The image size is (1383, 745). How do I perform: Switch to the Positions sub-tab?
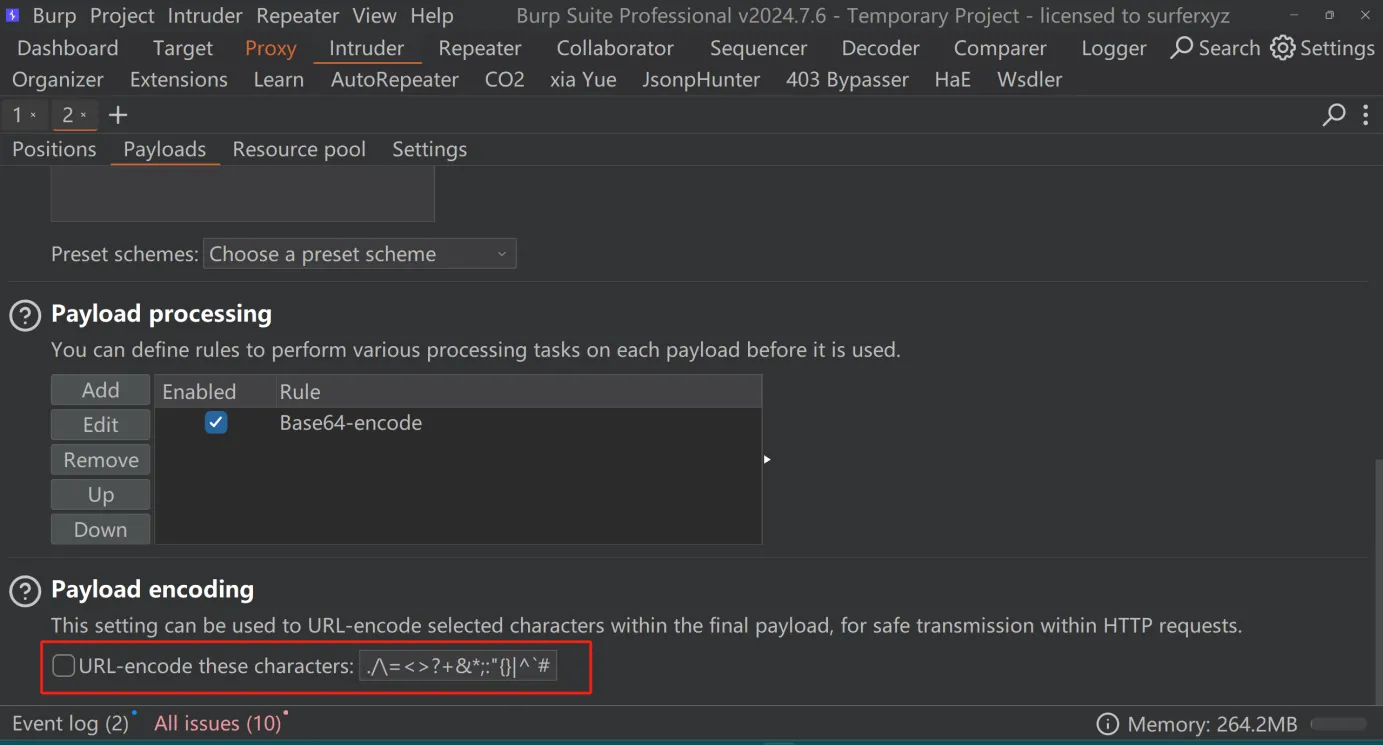coord(54,149)
